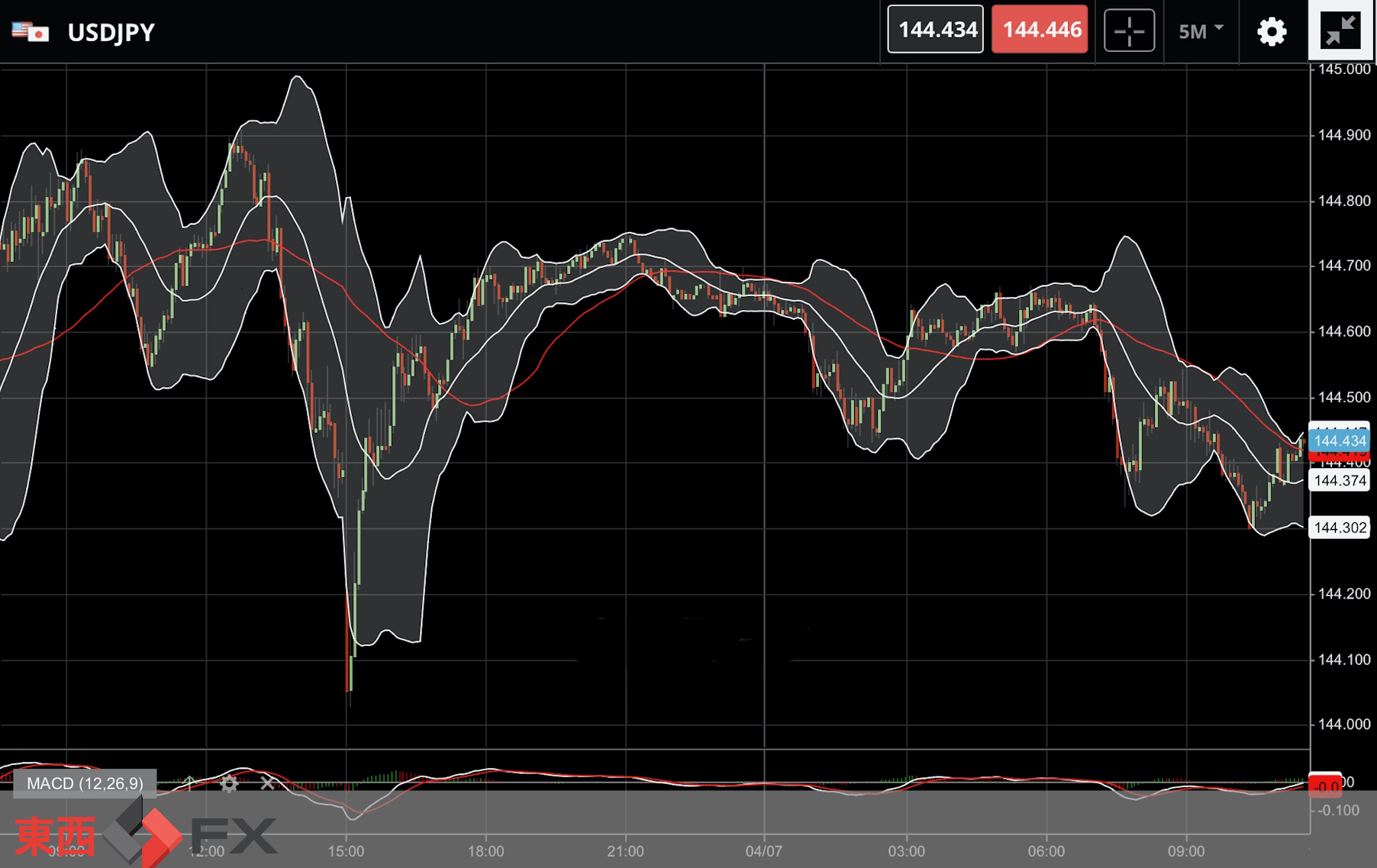This screenshot has height=868, width=1377.
Task: Activate the crosshair cursor tool
Action: (x=1130, y=31)
